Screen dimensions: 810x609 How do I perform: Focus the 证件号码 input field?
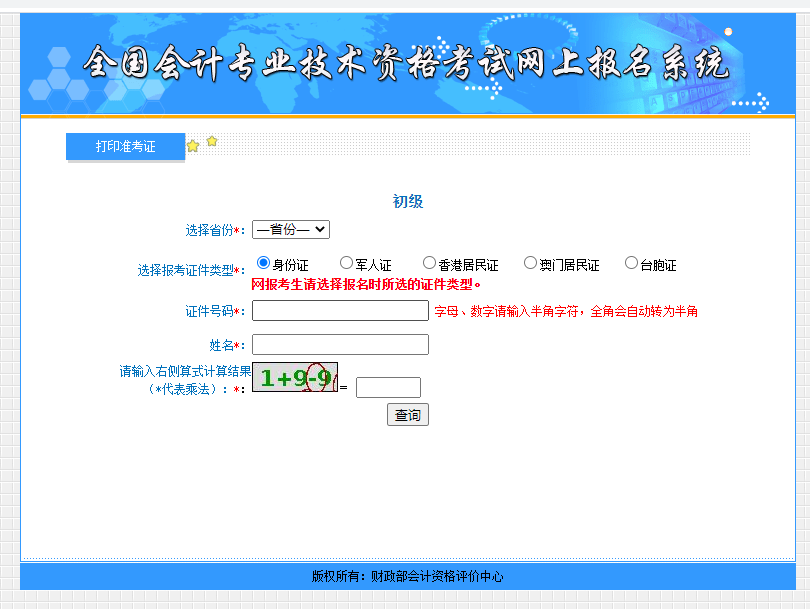coord(340,311)
